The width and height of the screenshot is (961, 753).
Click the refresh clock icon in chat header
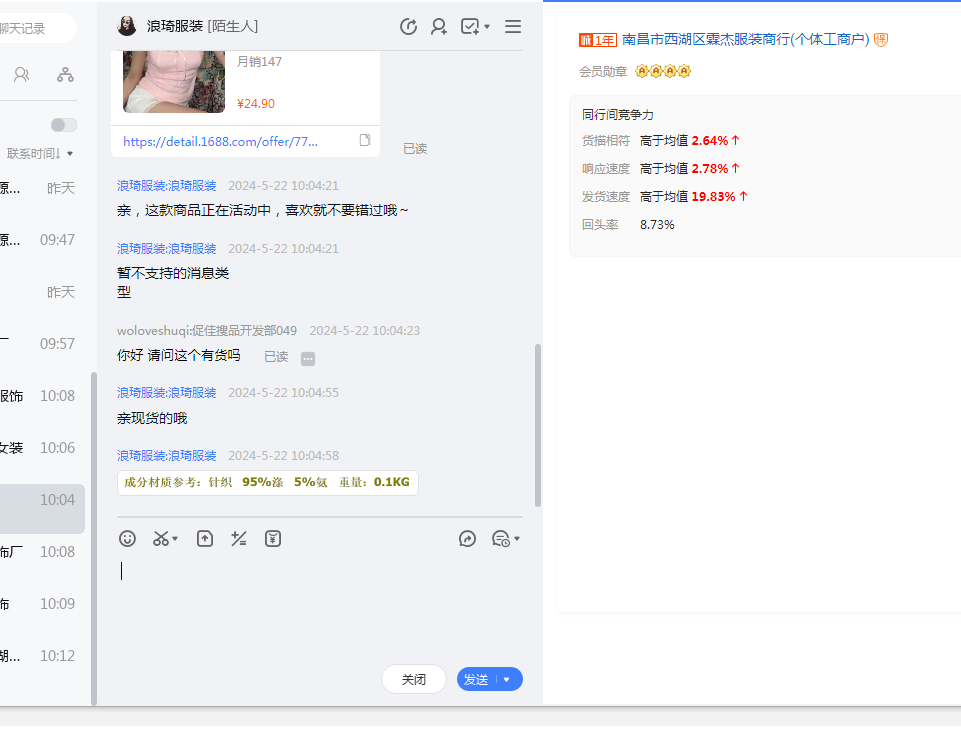(x=408, y=27)
